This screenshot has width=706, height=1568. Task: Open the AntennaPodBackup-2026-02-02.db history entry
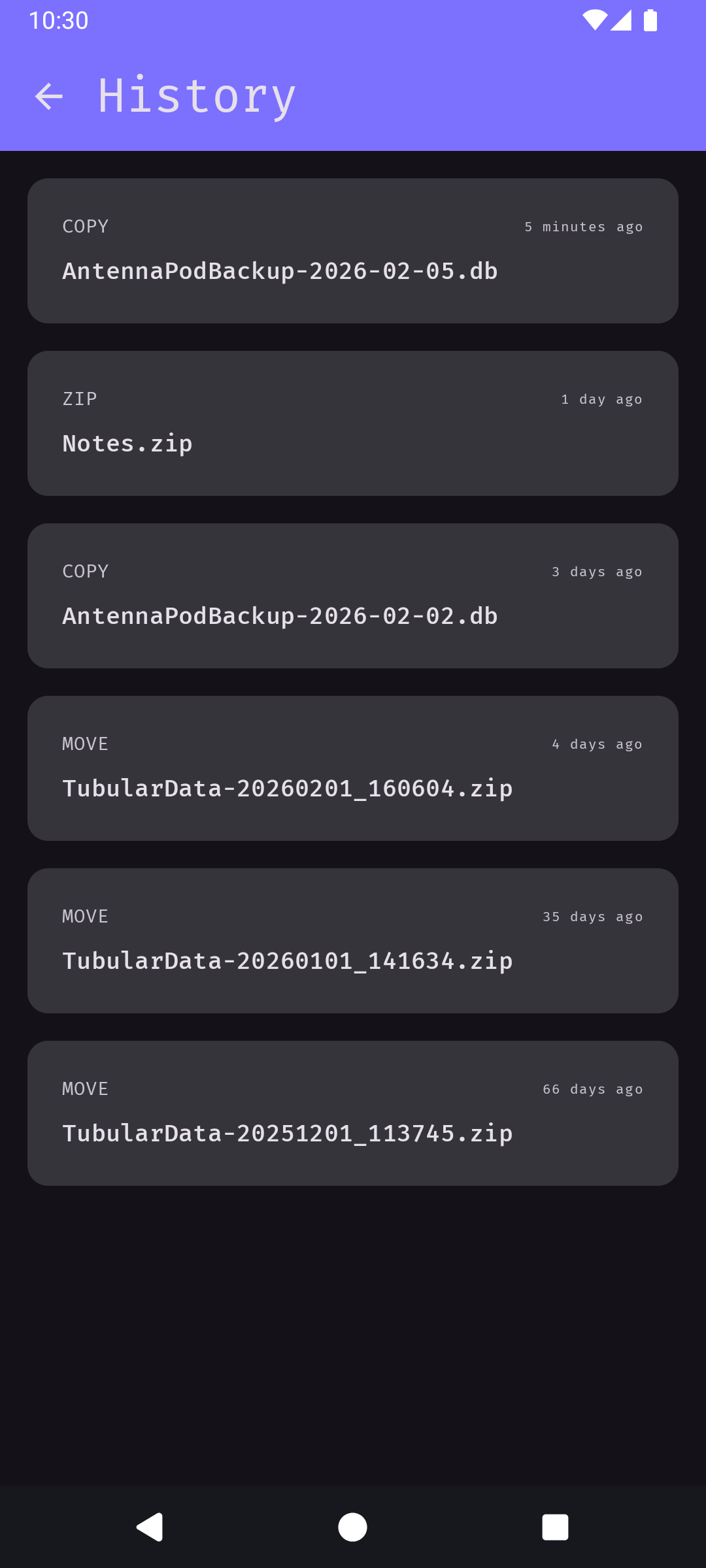[353, 596]
